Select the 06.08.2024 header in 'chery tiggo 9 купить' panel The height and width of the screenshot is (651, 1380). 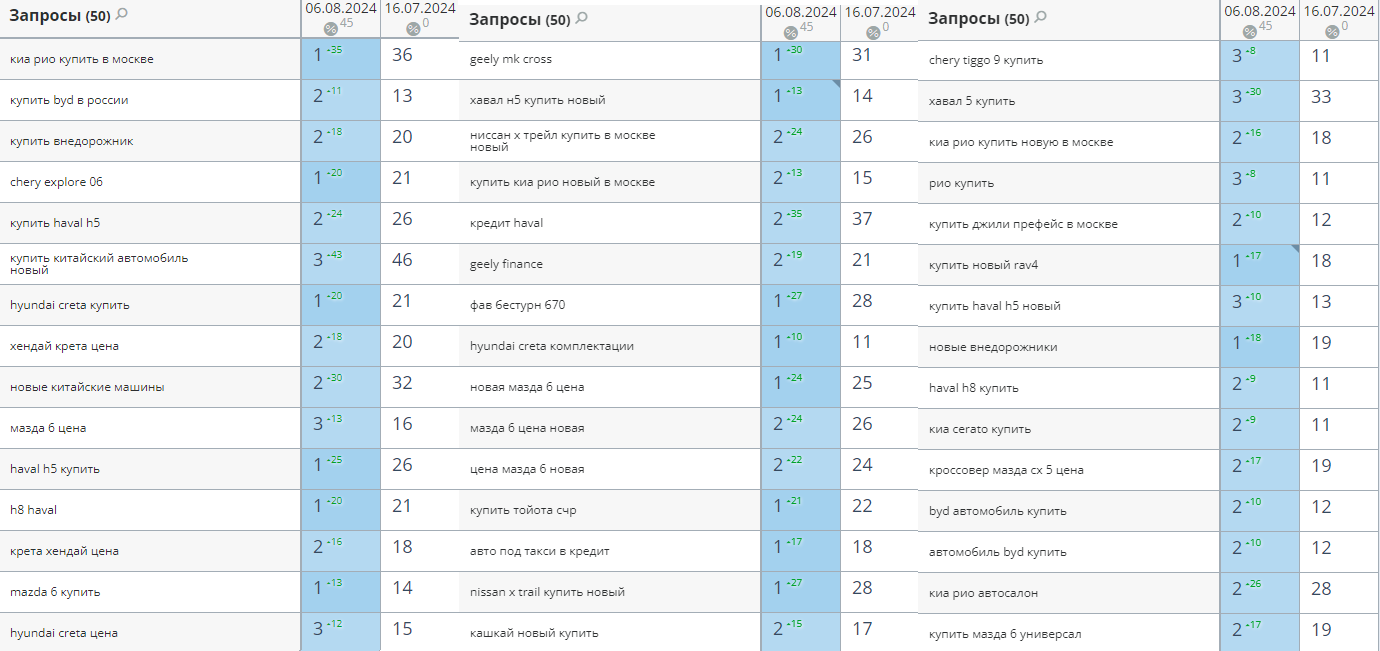coord(1260,11)
